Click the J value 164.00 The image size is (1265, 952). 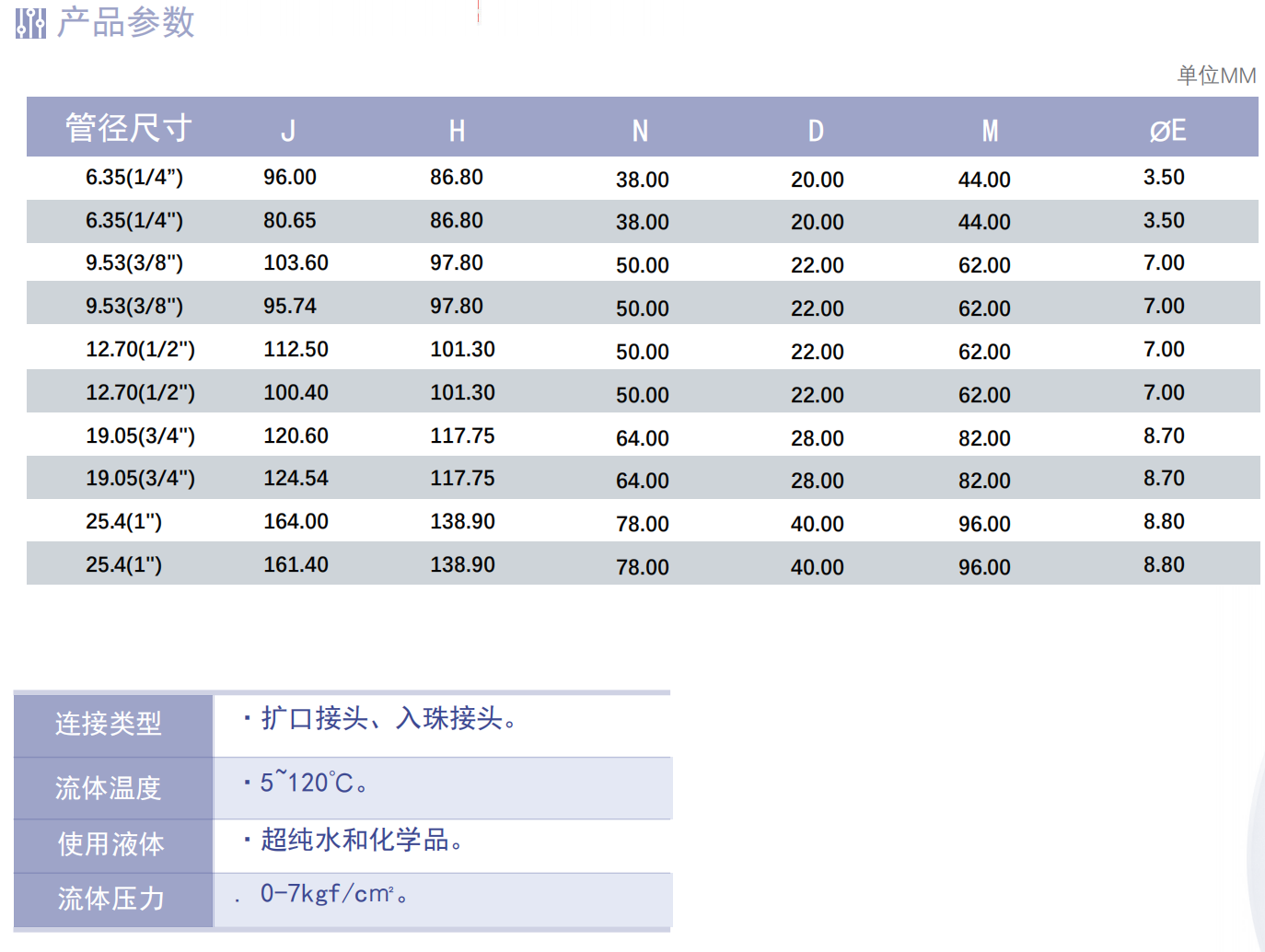point(296,521)
